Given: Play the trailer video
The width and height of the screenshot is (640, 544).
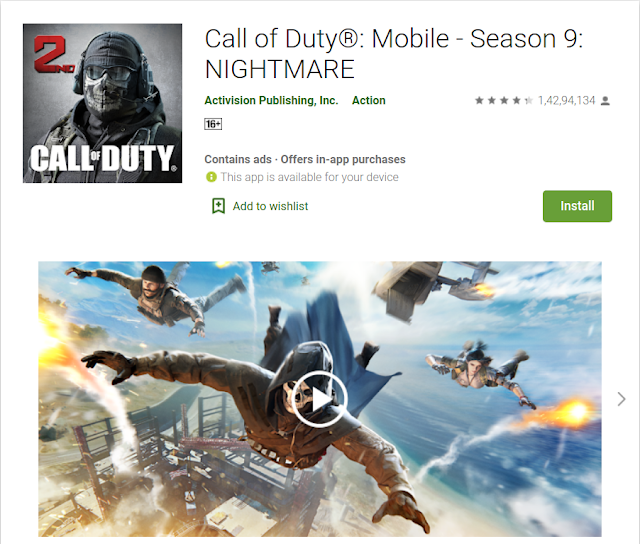Looking at the screenshot, I should [x=320, y=400].
